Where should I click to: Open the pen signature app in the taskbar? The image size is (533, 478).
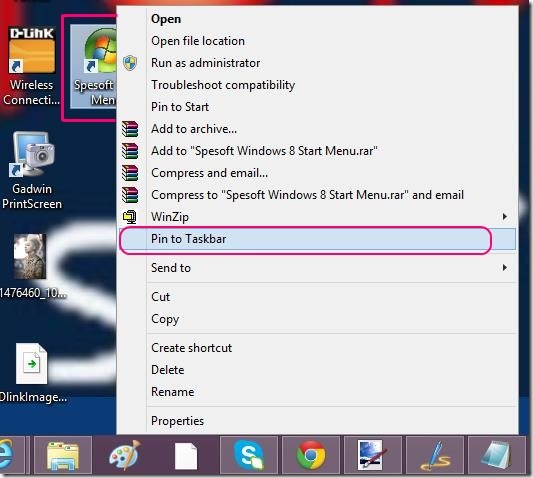tap(435, 456)
